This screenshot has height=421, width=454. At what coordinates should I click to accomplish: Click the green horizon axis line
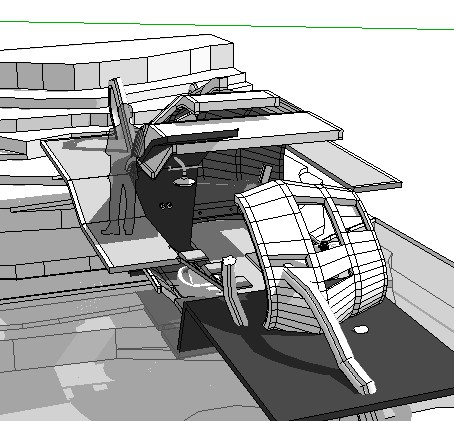tap(227, 25)
